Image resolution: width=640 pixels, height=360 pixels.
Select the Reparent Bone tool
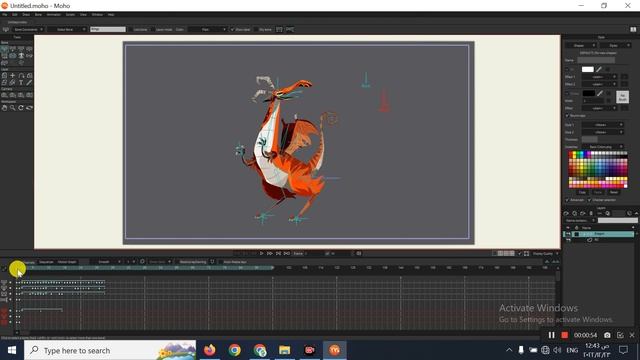pyautogui.click(x=29, y=49)
